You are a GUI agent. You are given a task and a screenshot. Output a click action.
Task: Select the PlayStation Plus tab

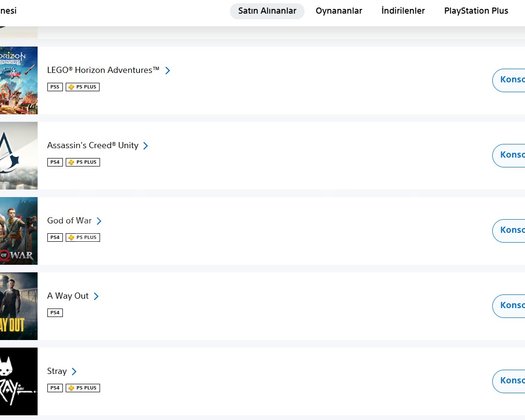476,11
